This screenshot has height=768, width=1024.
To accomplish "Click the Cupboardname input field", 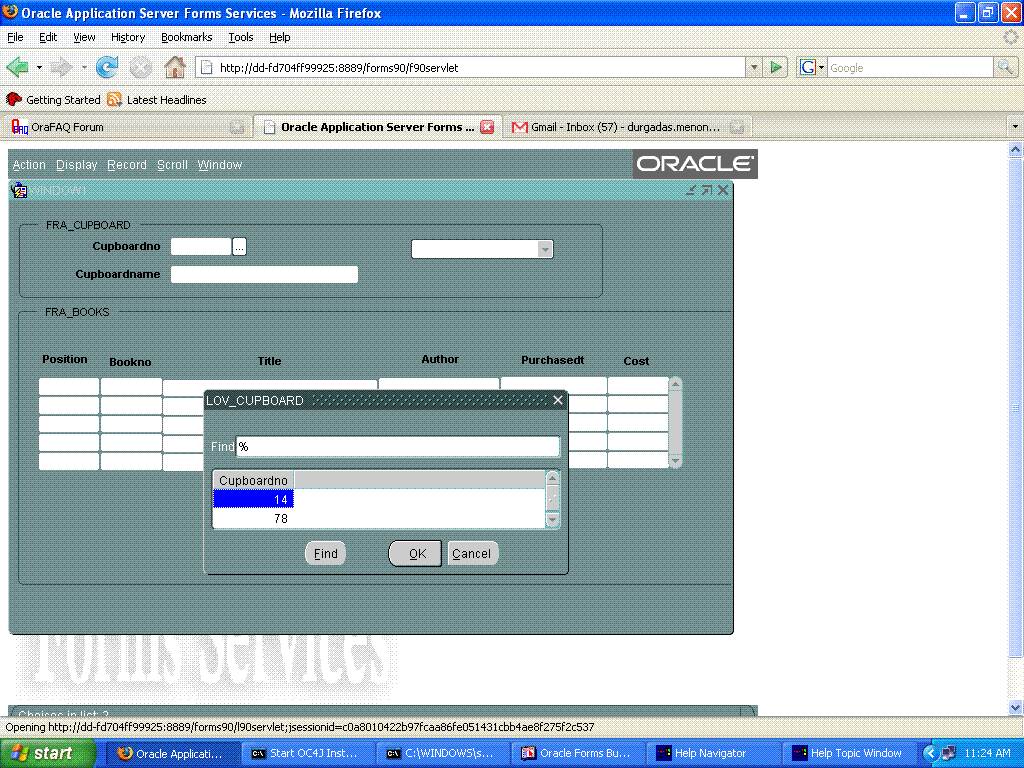I will pyautogui.click(x=264, y=274).
